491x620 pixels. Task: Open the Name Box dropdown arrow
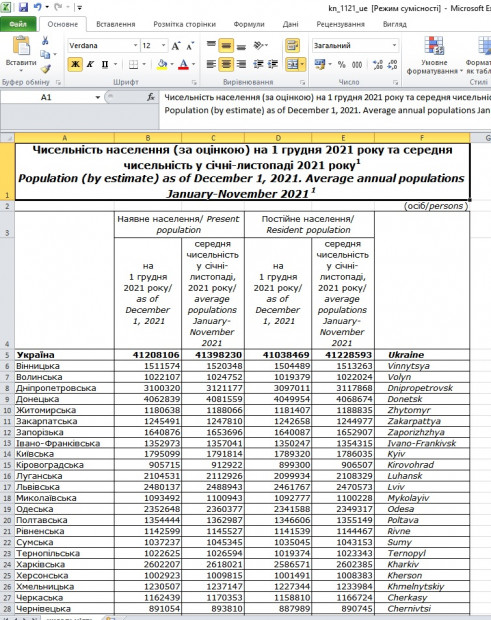coord(98,97)
